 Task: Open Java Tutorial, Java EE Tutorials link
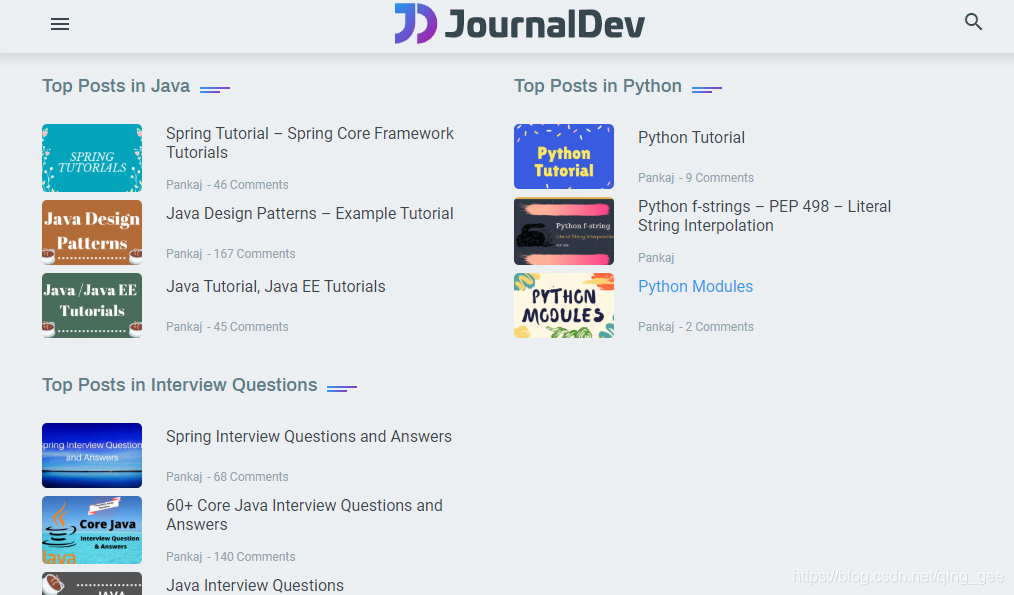275,287
